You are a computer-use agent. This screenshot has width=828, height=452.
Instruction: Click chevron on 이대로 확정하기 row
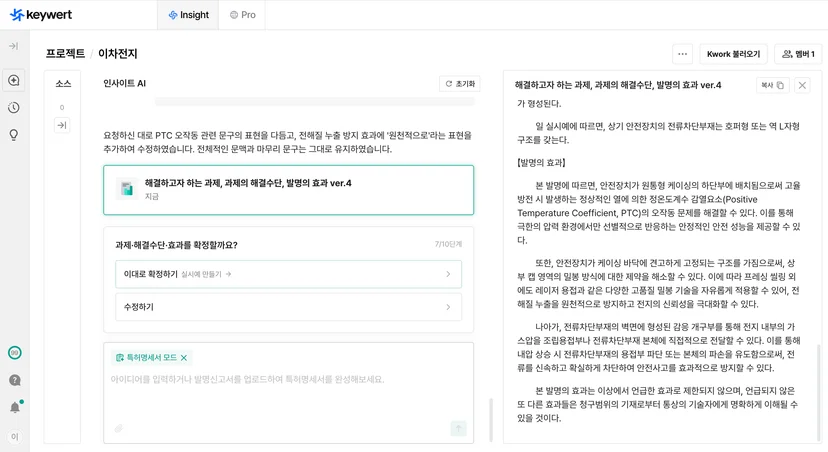448,274
